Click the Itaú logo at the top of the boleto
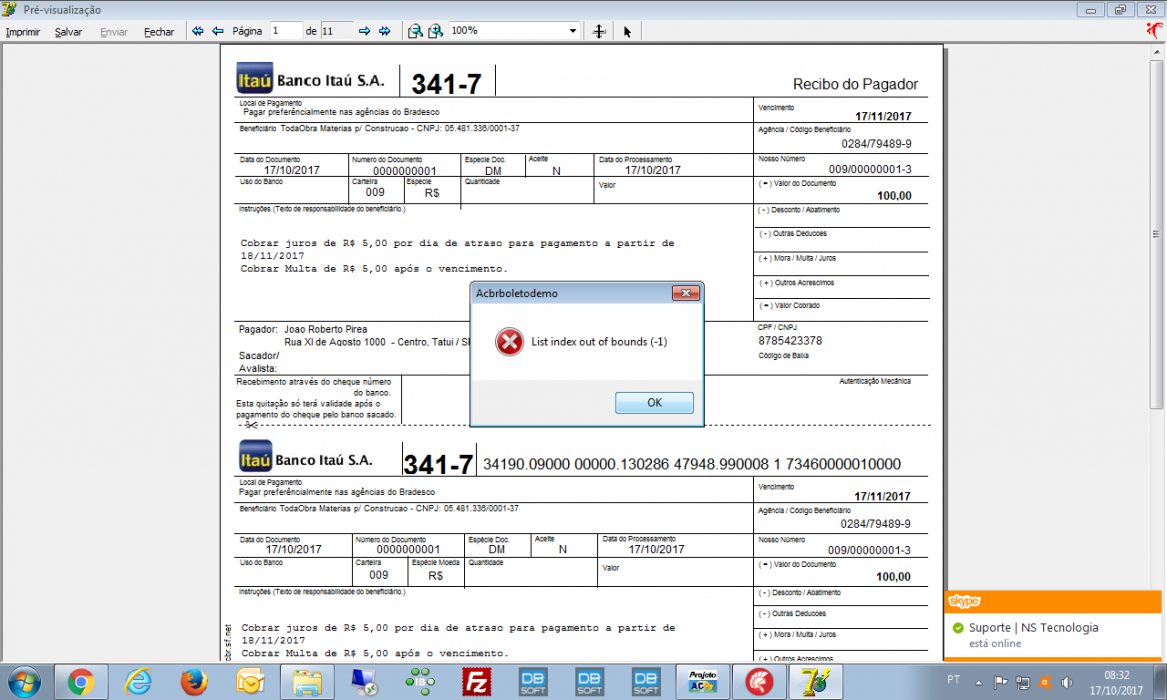The width and height of the screenshot is (1167, 700). coord(255,79)
